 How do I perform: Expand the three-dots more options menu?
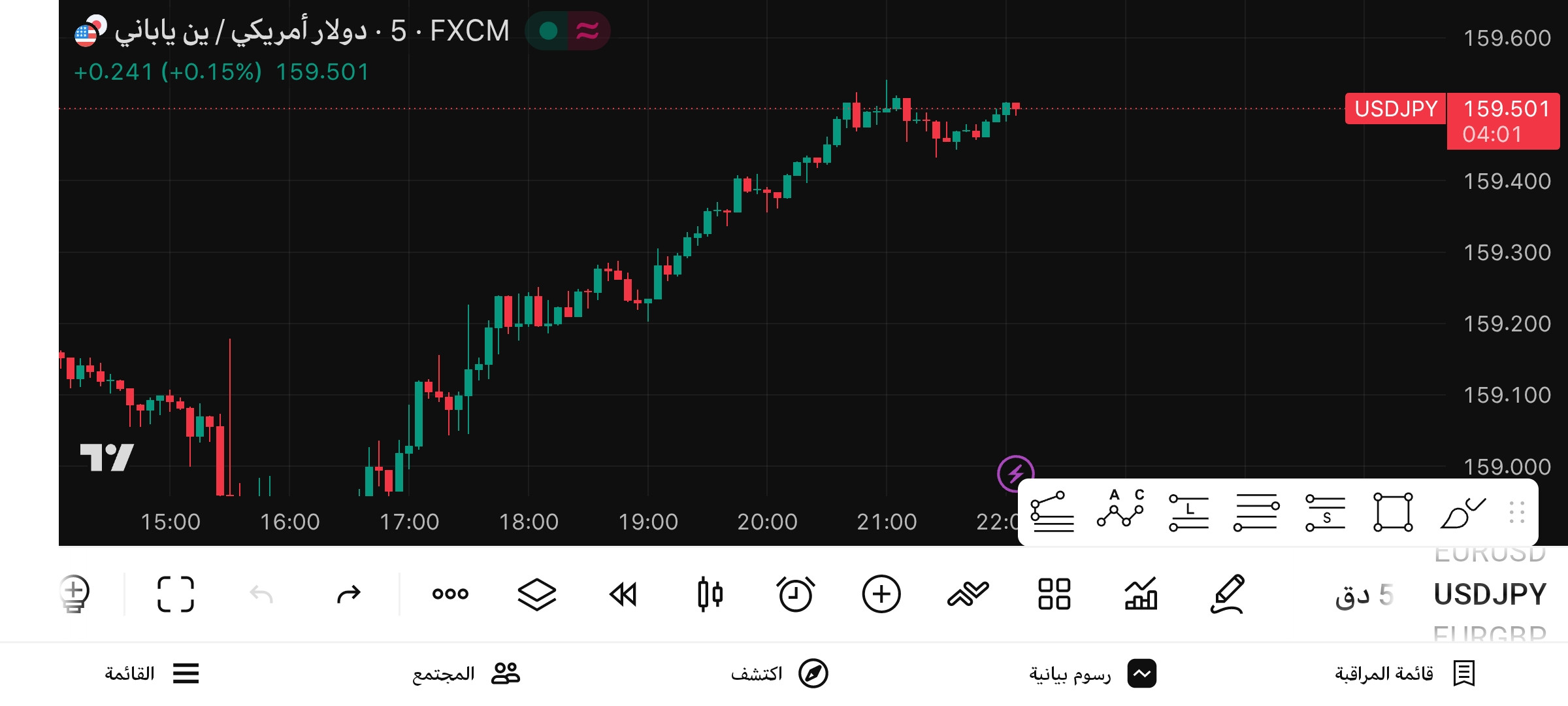tap(450, 594)
